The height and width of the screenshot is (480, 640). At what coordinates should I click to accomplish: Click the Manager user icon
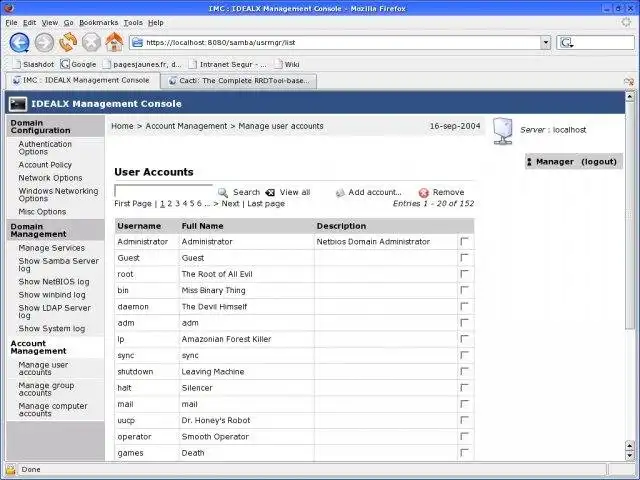529,162
